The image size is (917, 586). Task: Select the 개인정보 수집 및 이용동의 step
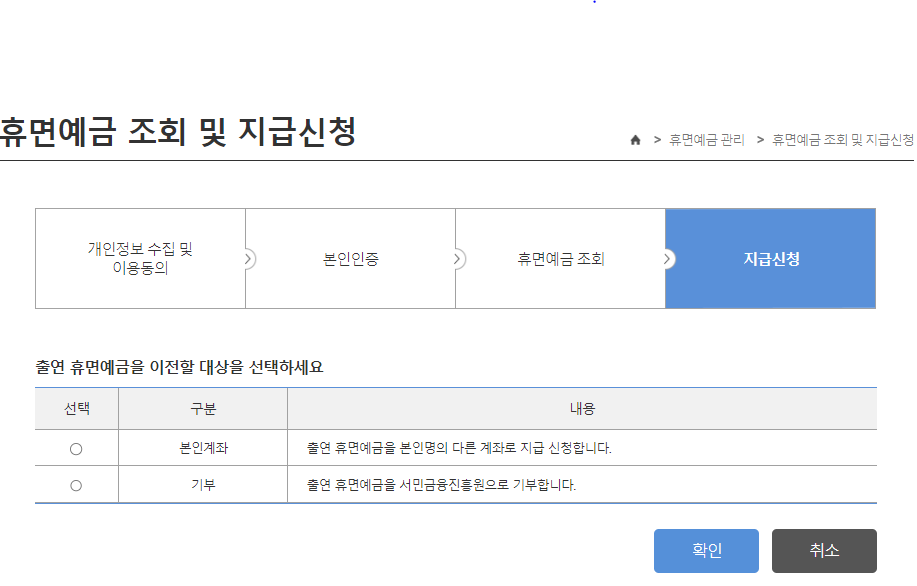coord(140,258)
